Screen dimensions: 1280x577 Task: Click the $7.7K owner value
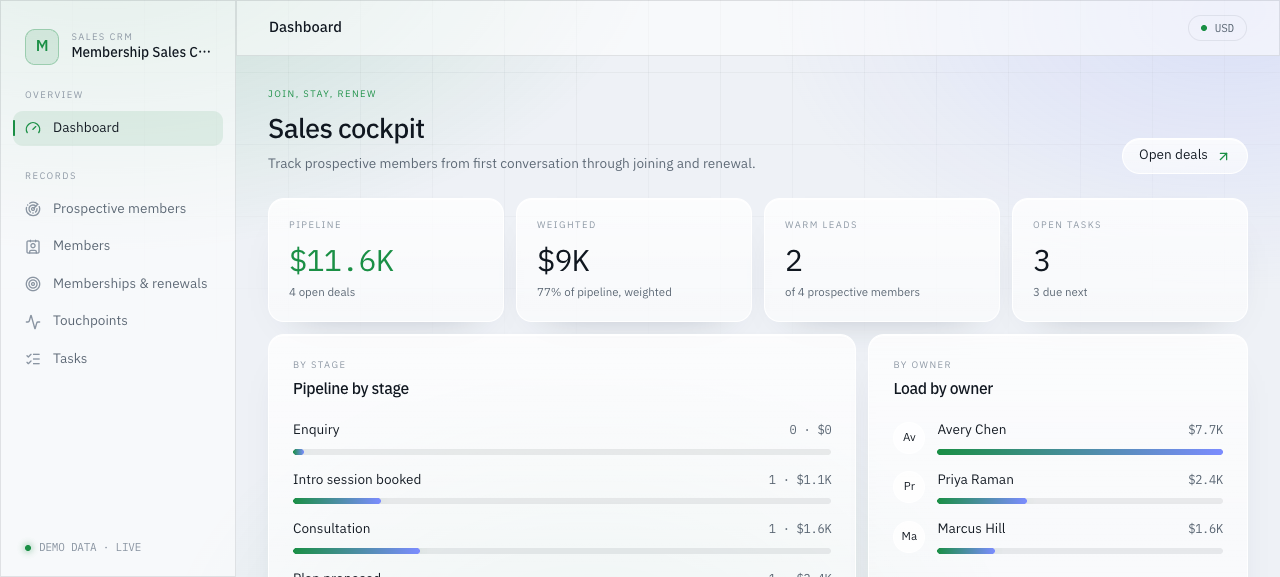[x=1206, y=430]
